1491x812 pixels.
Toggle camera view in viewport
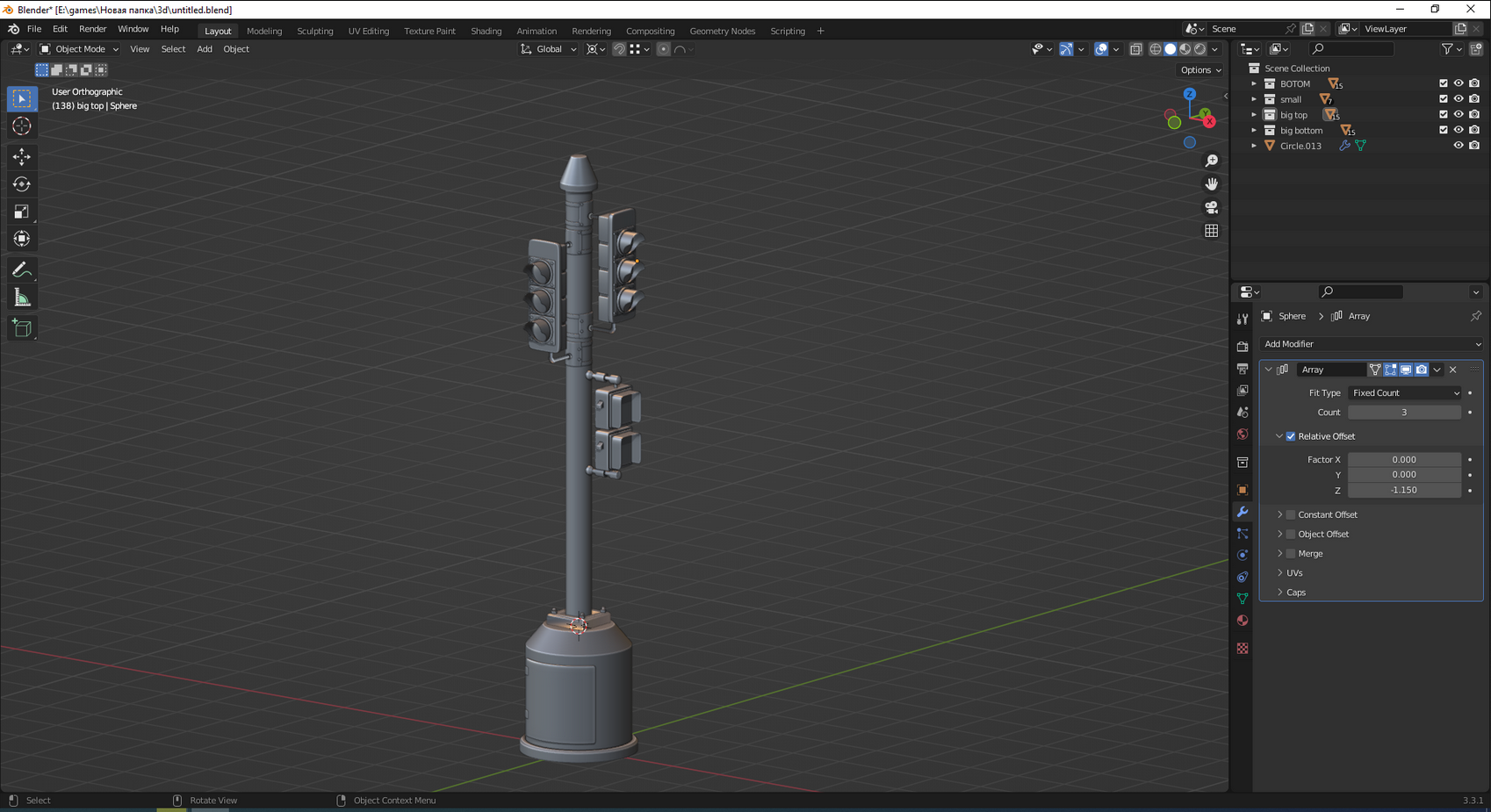1212,207
